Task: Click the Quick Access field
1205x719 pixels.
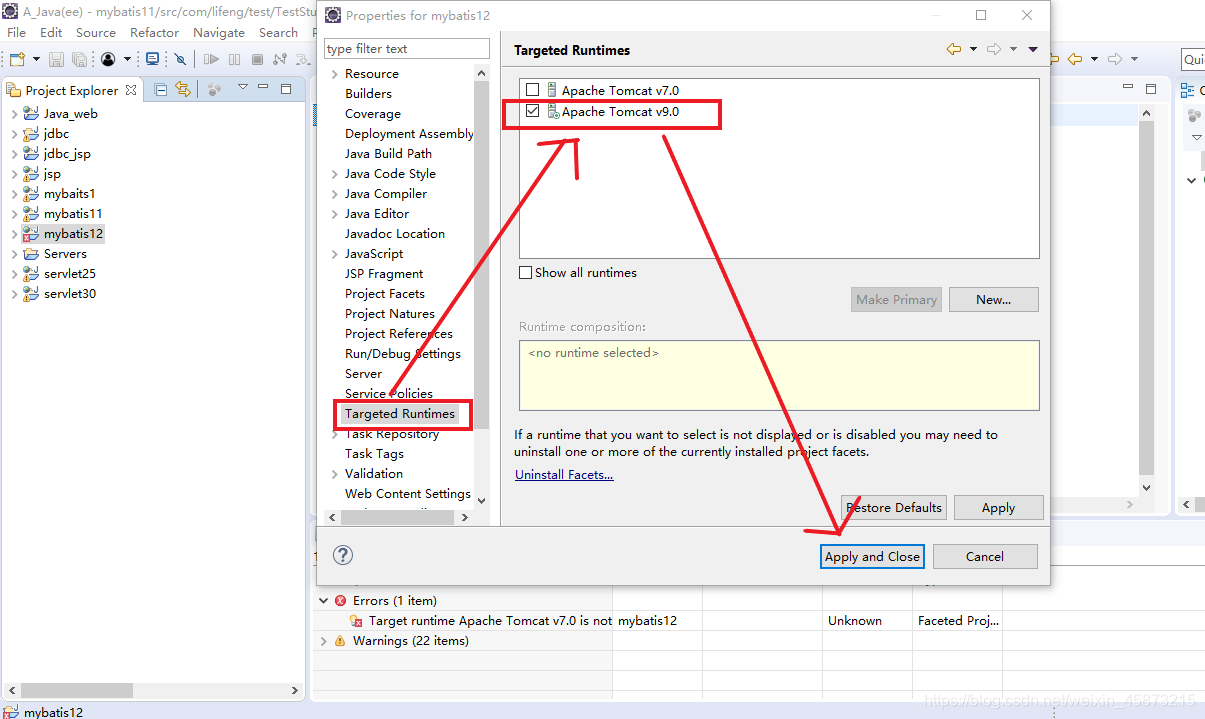Action: click(1193, 60)
